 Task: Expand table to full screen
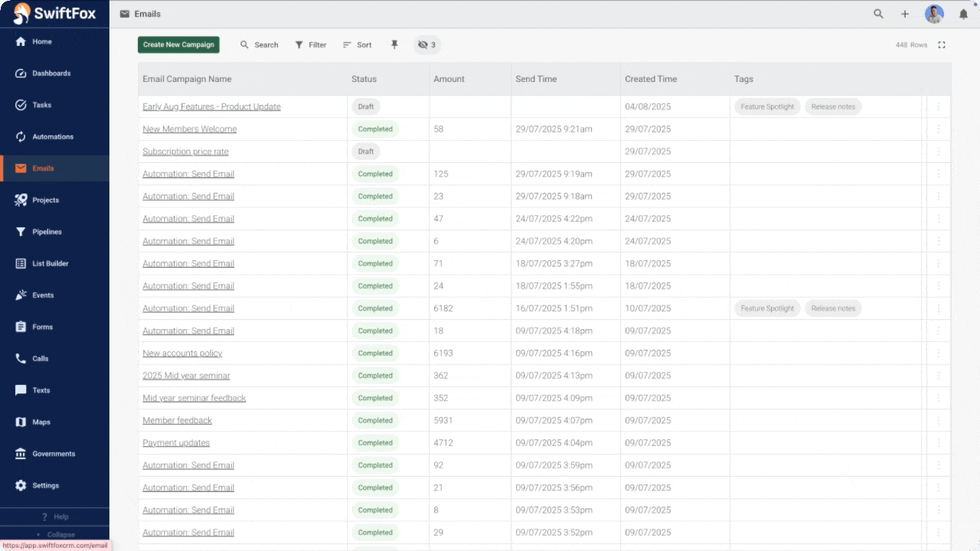tap(941, 45)
